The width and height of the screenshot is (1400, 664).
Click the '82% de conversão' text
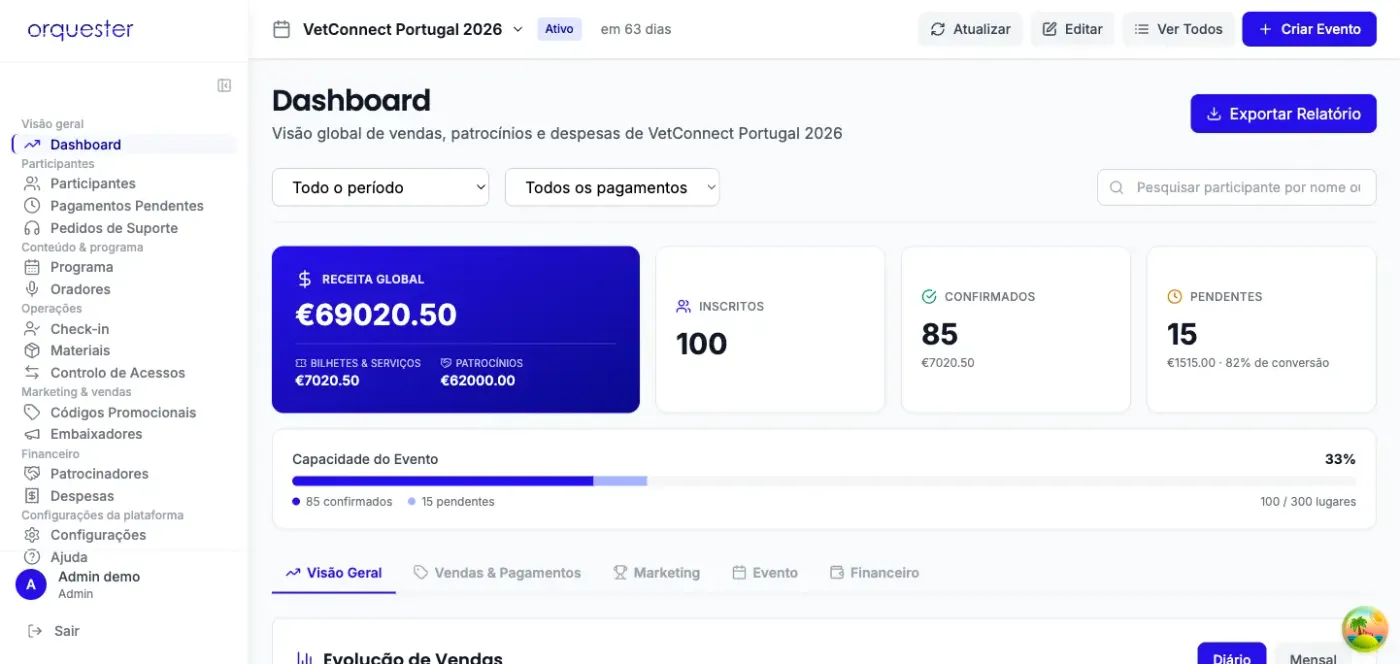click(1276, 363)
